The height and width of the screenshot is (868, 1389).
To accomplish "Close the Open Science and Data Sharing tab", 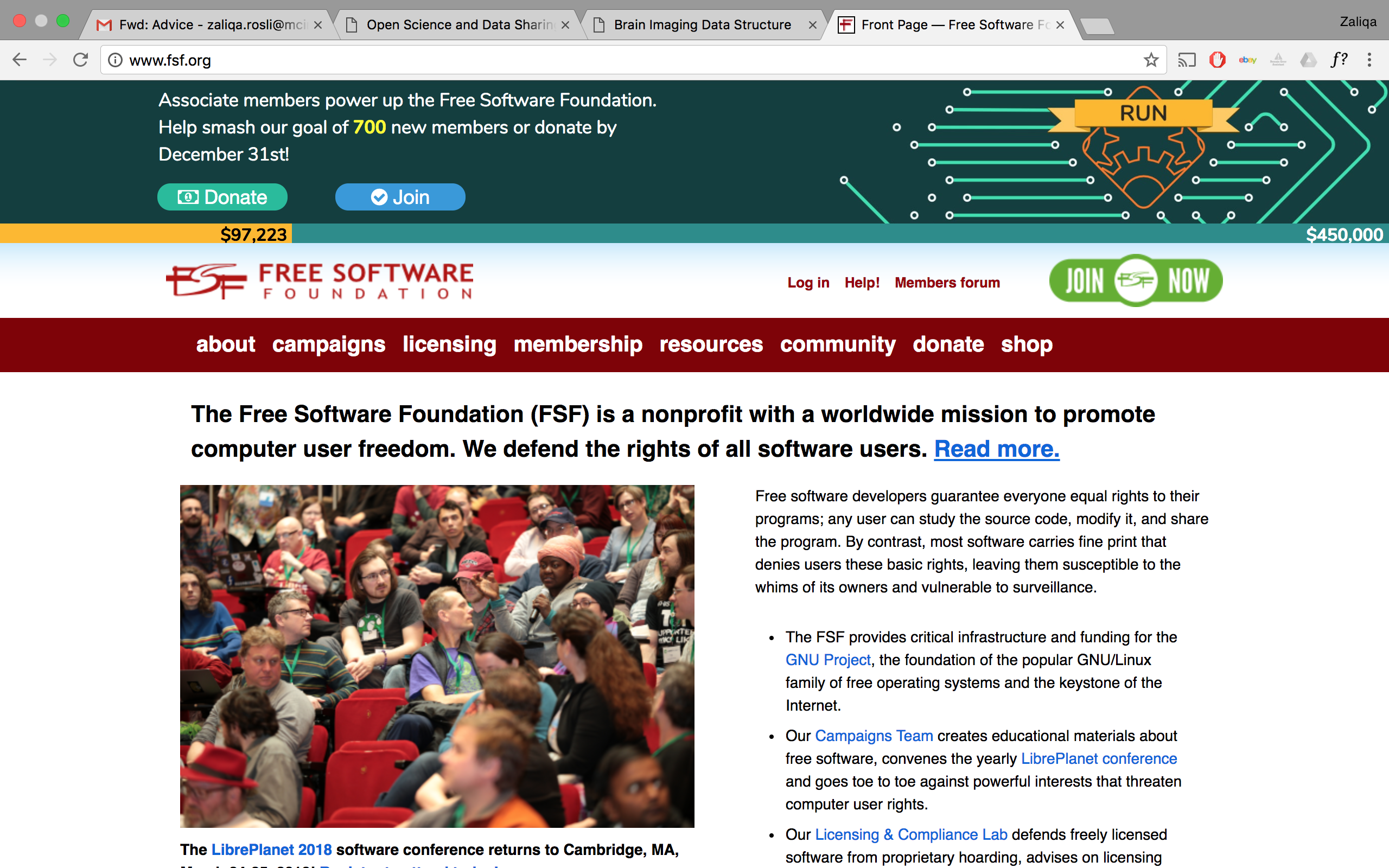I will [565, 25].
